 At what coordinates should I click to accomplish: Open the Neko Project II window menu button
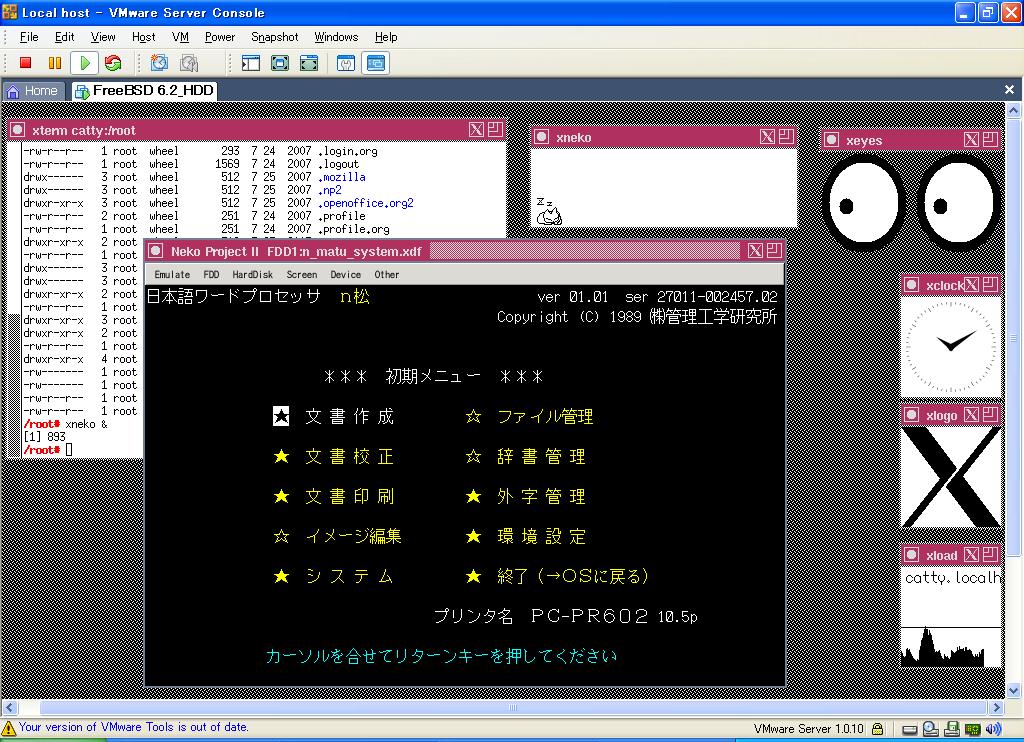click(155, 251)
